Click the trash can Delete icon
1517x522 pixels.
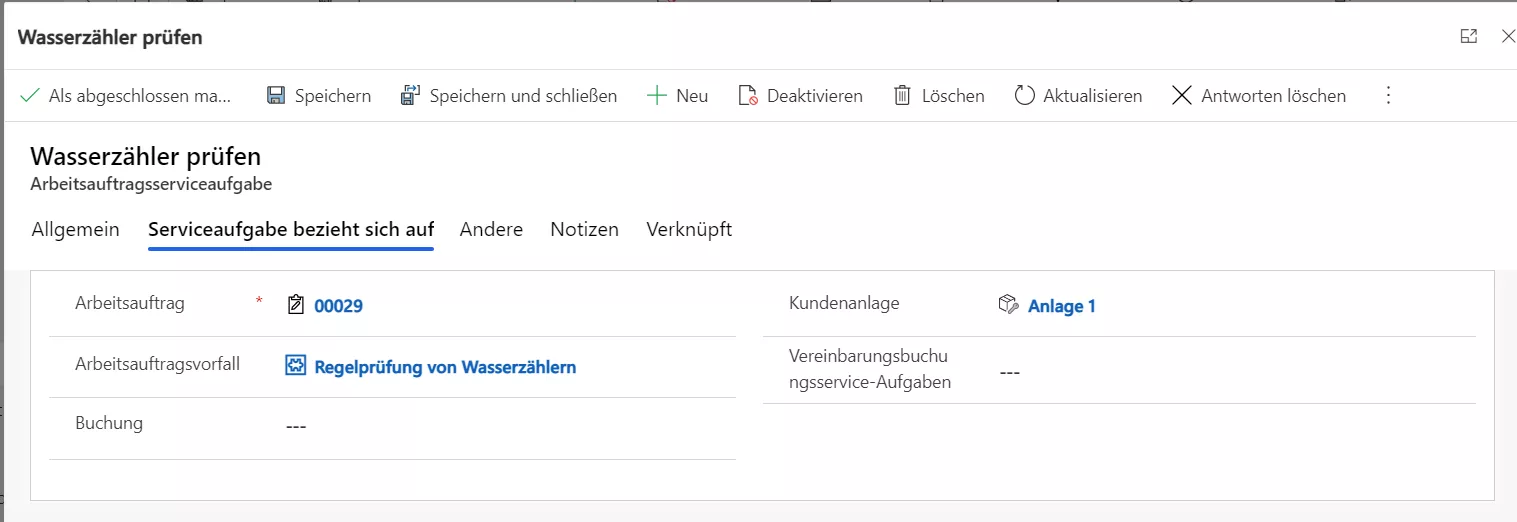click(x=902, y=96)
